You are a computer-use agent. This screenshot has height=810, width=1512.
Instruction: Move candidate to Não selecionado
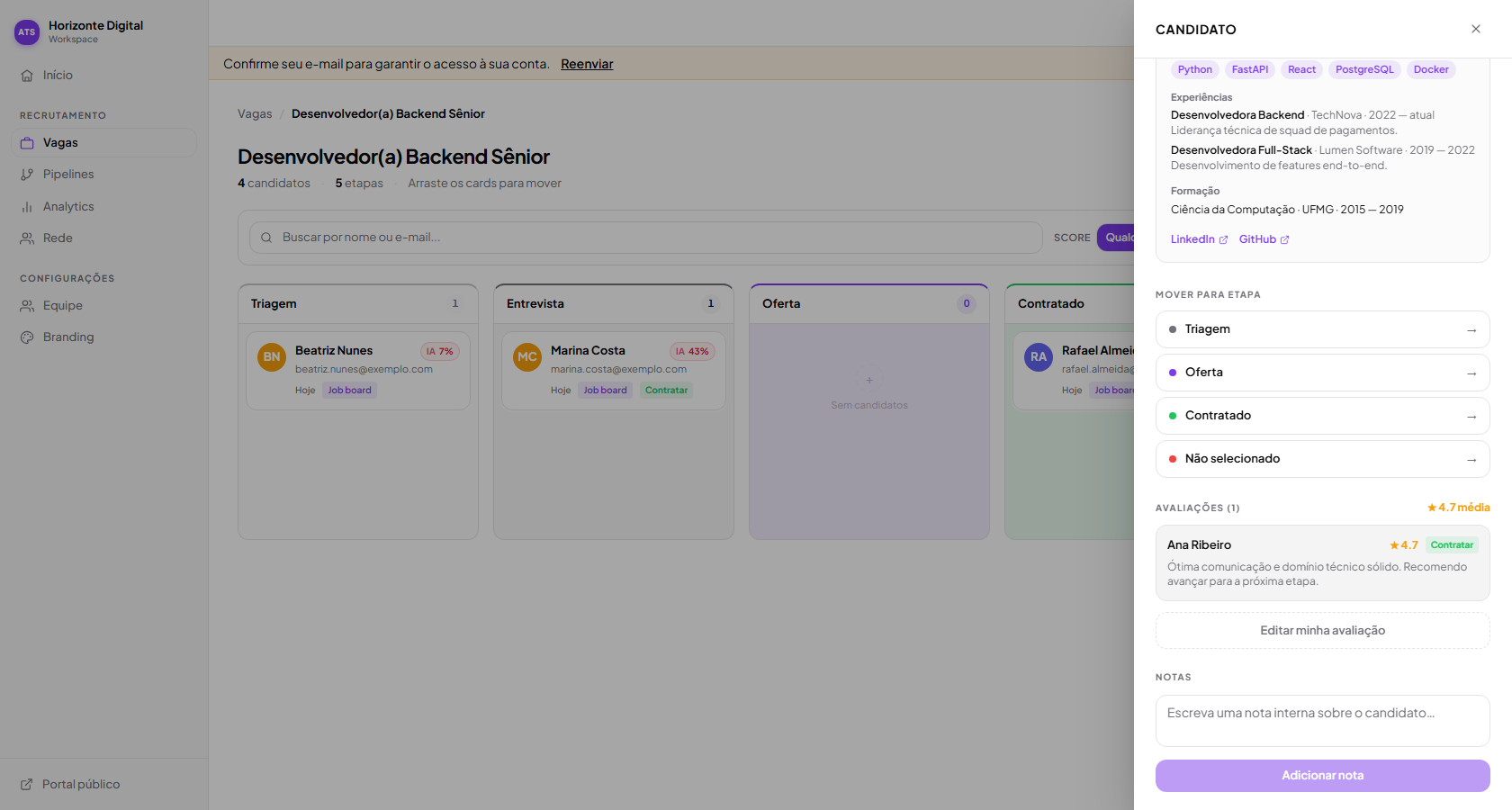click(x=1322, y=459)
